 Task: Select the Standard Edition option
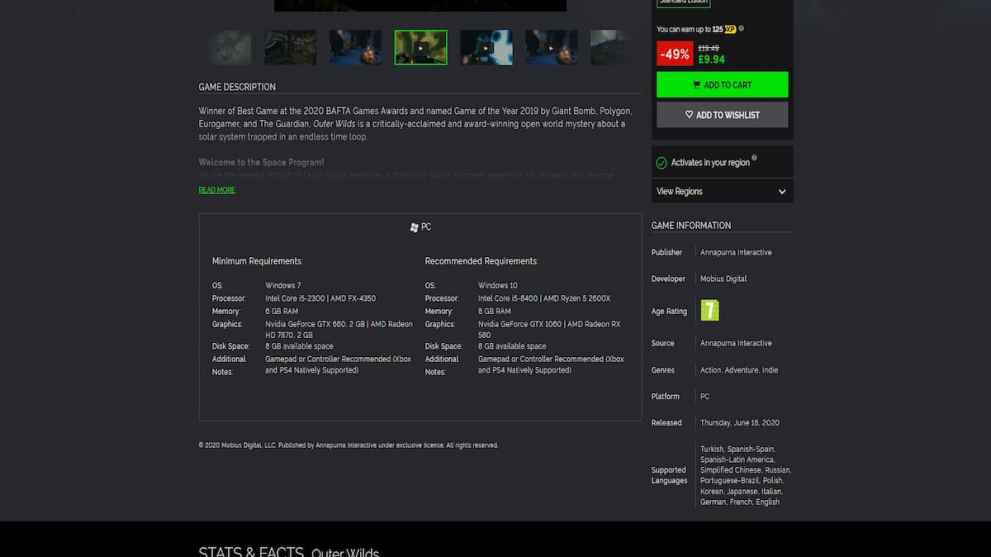[683, 3]
